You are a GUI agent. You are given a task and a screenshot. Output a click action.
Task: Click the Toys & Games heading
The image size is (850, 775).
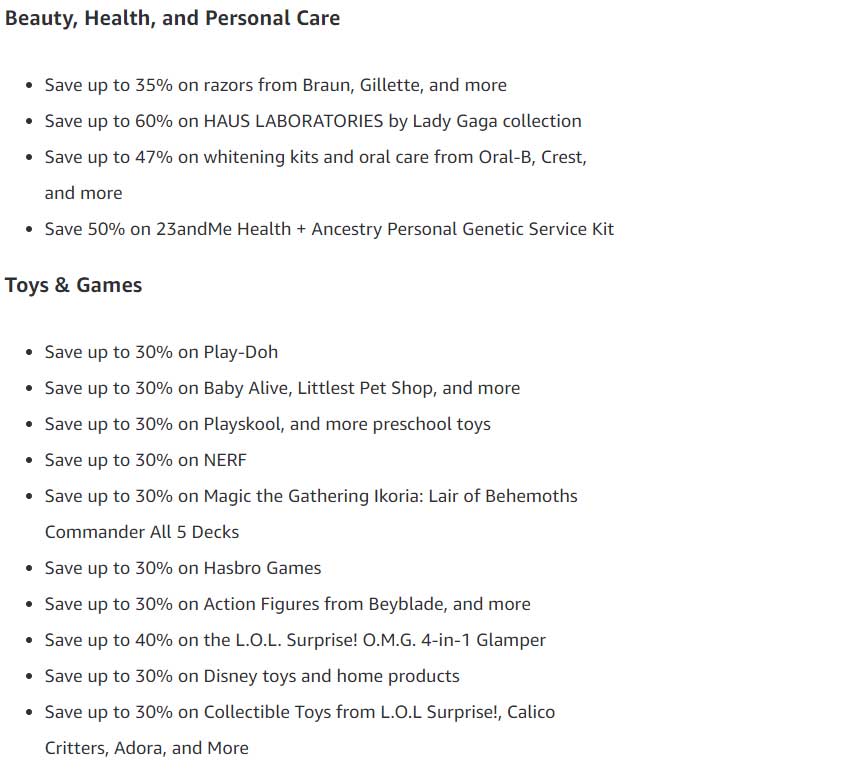point(73,285)
